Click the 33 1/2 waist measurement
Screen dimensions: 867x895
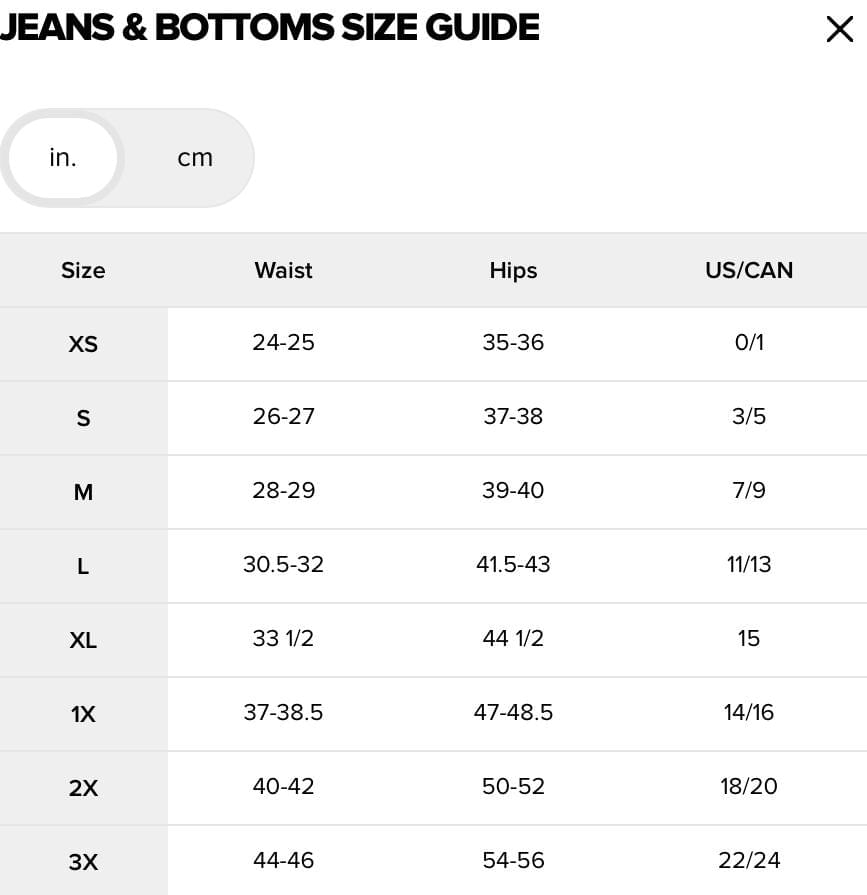coord(284,638)
